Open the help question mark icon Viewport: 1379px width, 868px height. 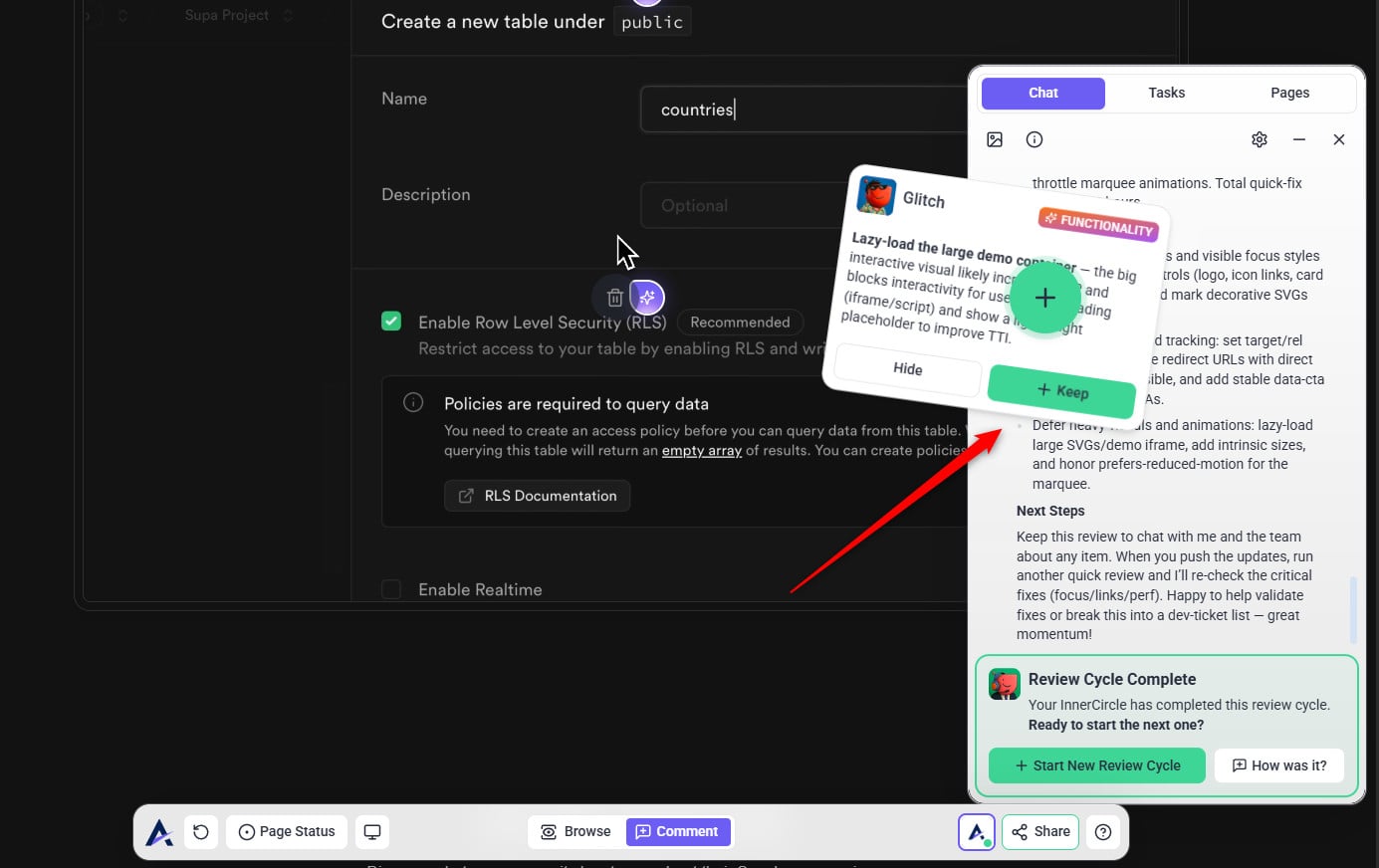click(1103, 832)
